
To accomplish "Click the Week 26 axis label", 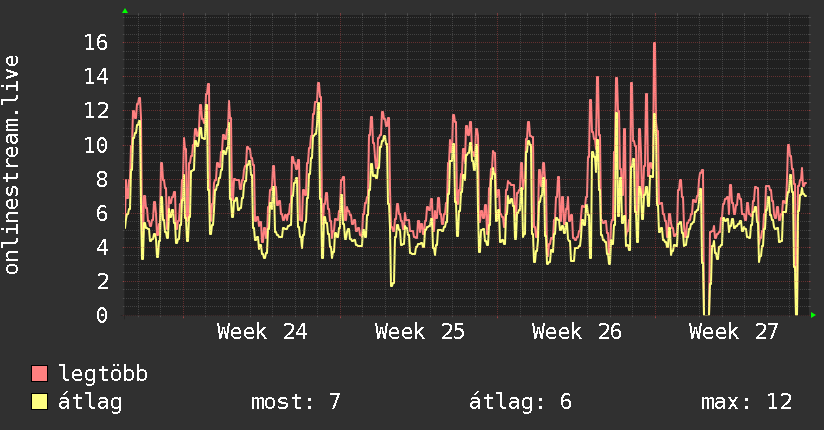I will point(577,332).
